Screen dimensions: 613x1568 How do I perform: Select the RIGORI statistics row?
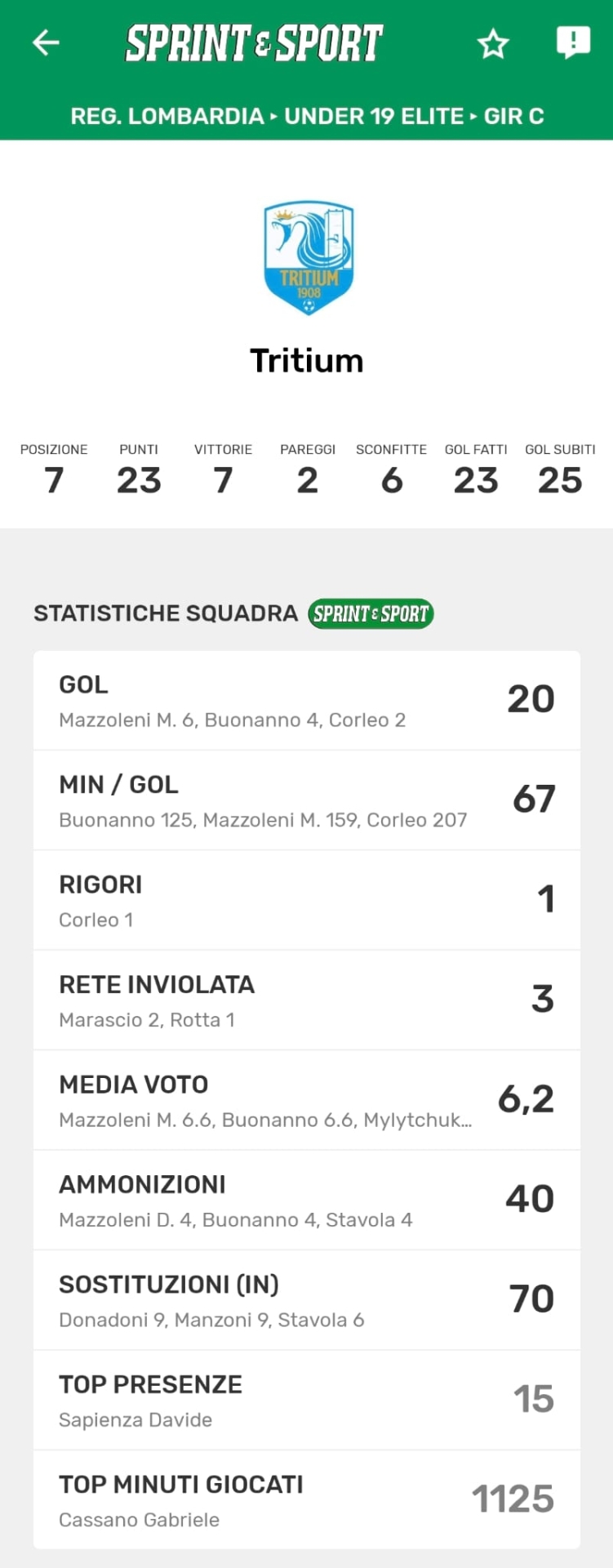pos(307,900)
